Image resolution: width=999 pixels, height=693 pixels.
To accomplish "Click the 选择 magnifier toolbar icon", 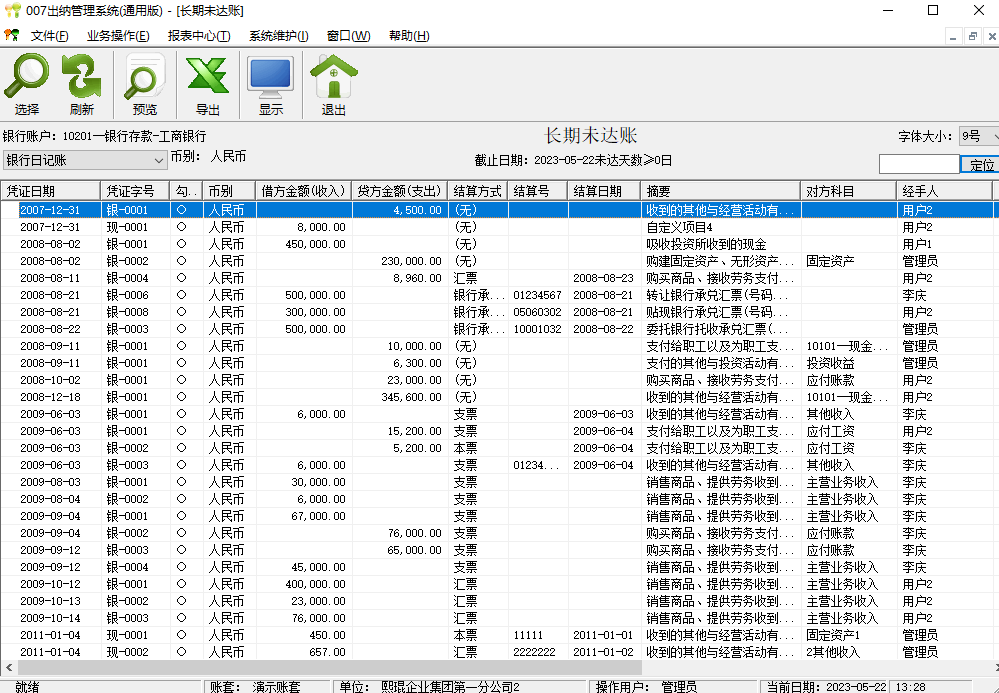I will coord(27,85).
